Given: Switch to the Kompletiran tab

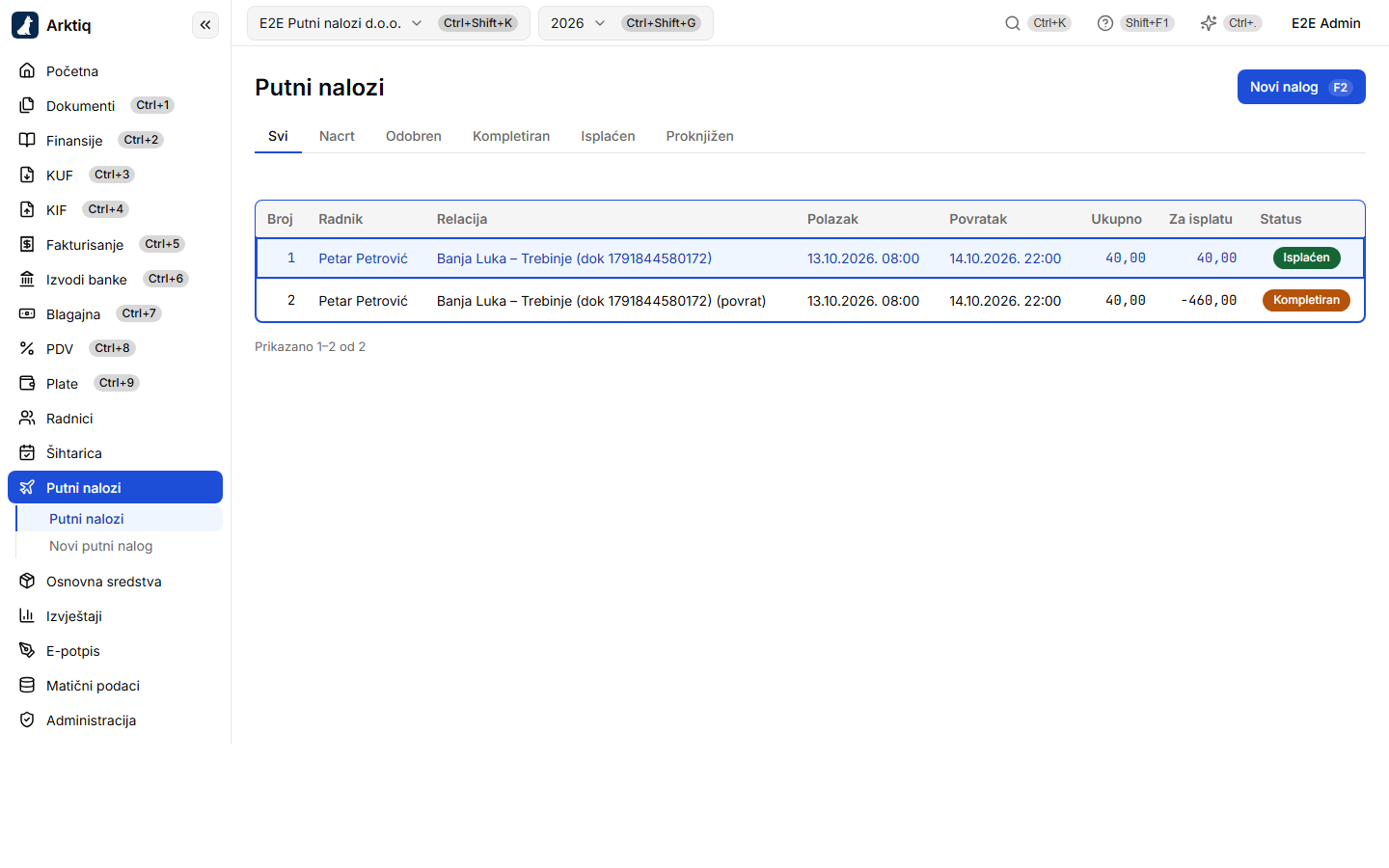Looking at the screenshot, I should 511,136.
